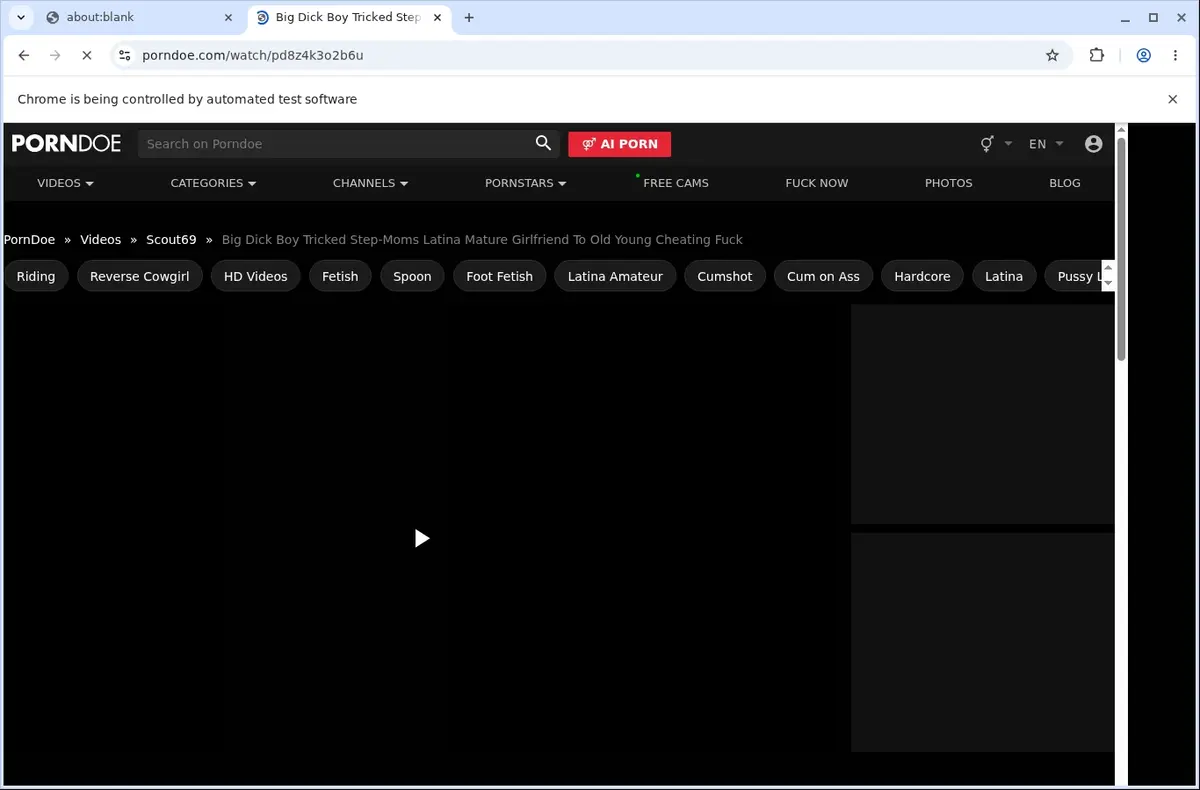Screen dimensions: 1200x790
Task: Open the BLOG menu item
Action: pyautogui.click(x=1064, y=183)
